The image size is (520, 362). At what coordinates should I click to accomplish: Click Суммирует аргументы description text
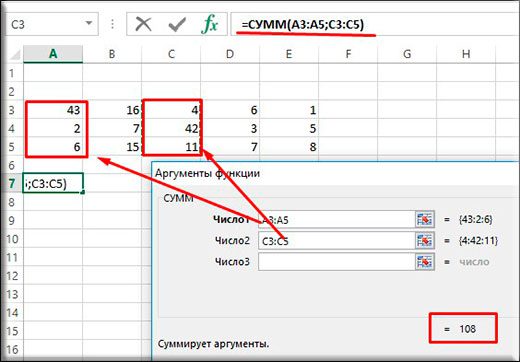[x=213, y=344]
